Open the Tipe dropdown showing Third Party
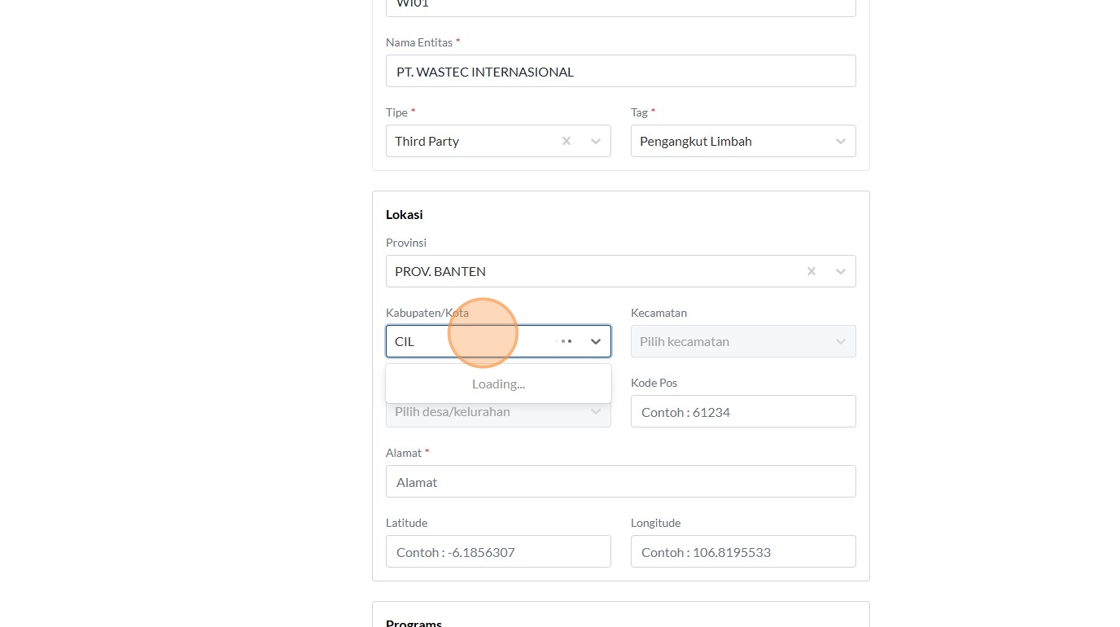This screenshot has height=627, width=1120. pyautogui.click(x=470, y=141)
